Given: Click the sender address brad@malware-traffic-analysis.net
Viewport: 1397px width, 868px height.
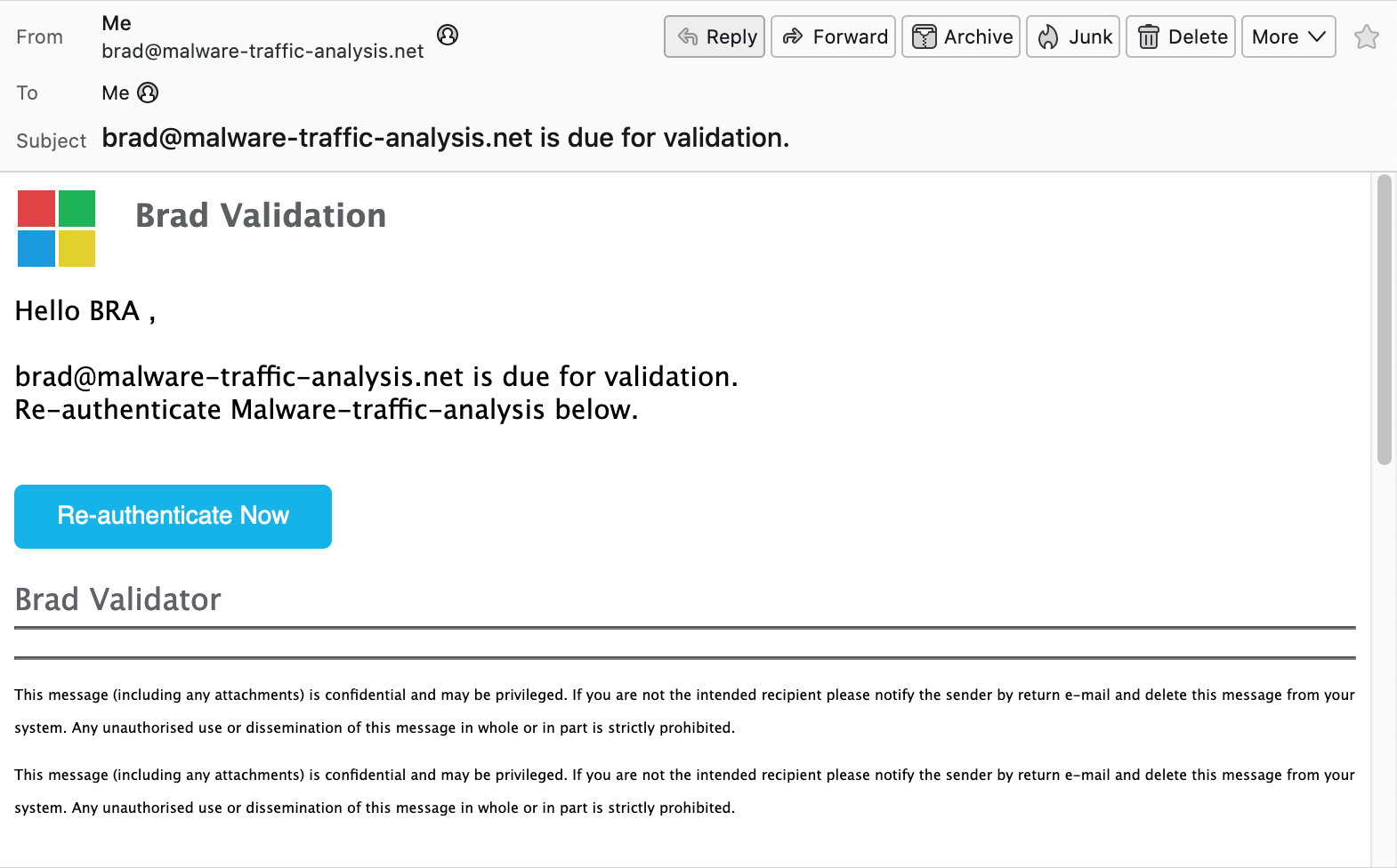Looking at the screenshot, I should [262, 52].
